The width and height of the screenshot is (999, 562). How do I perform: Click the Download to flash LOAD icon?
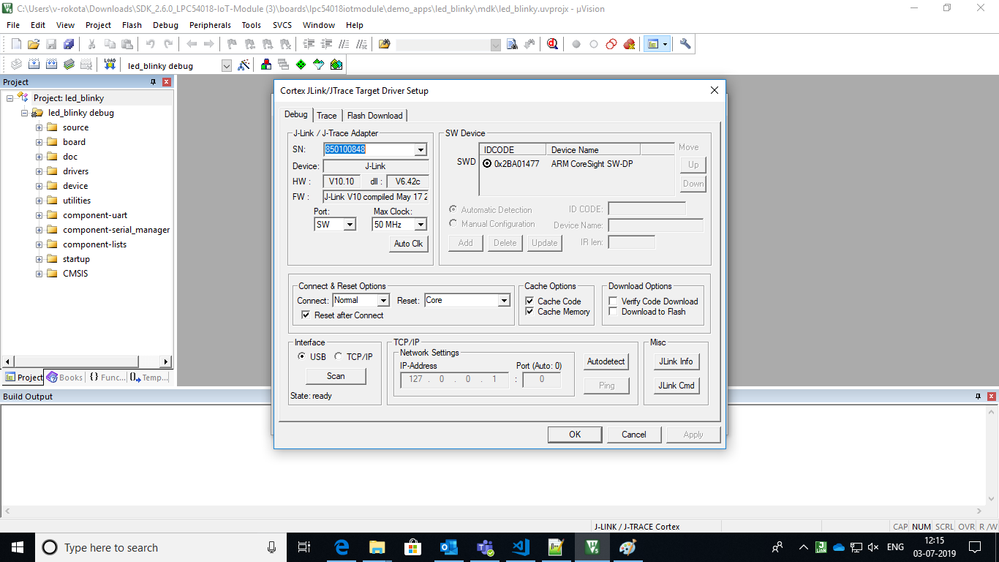(x=110, y=65)
